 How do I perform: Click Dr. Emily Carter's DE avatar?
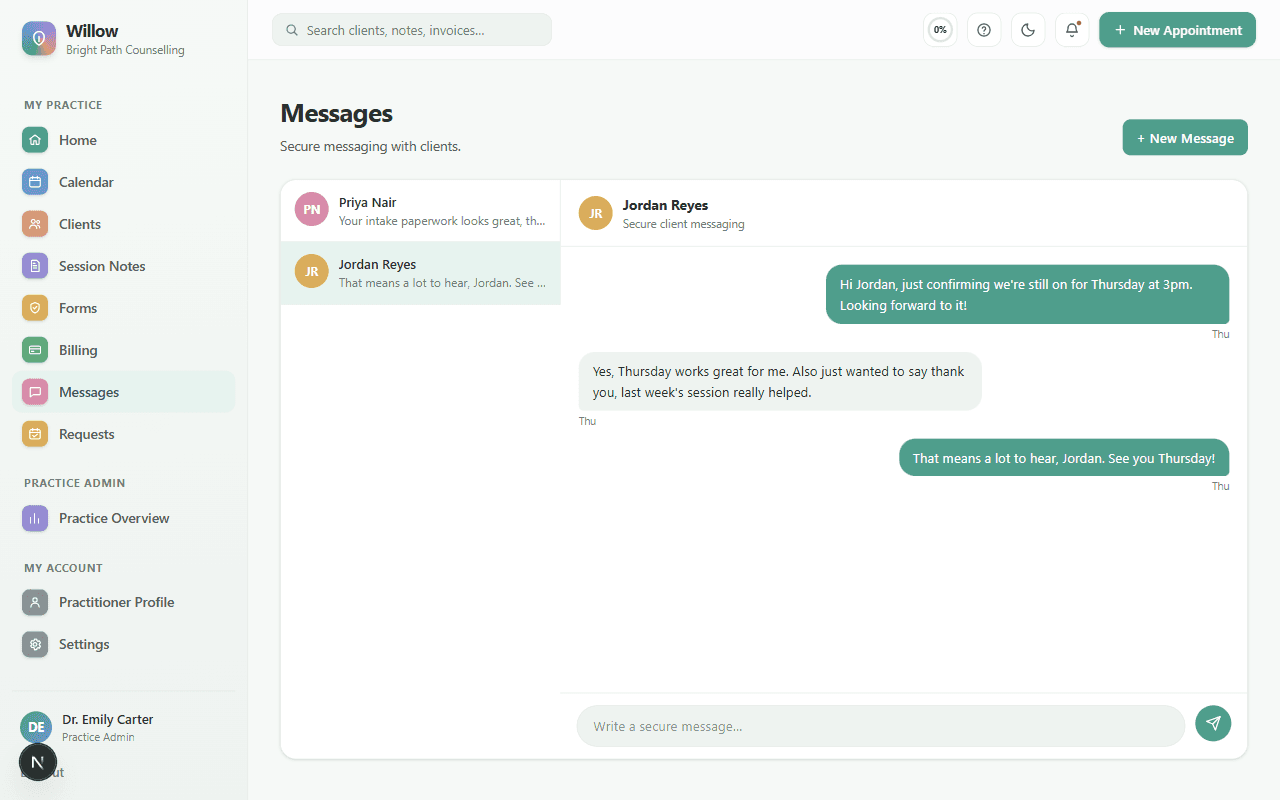click(x=36, y=727)
